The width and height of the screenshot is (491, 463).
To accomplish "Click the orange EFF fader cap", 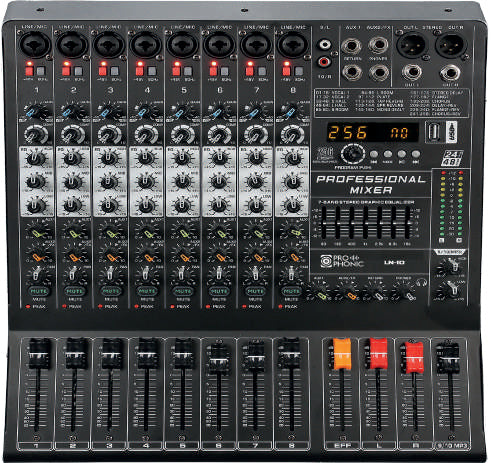I will click(x=342, y=354).
